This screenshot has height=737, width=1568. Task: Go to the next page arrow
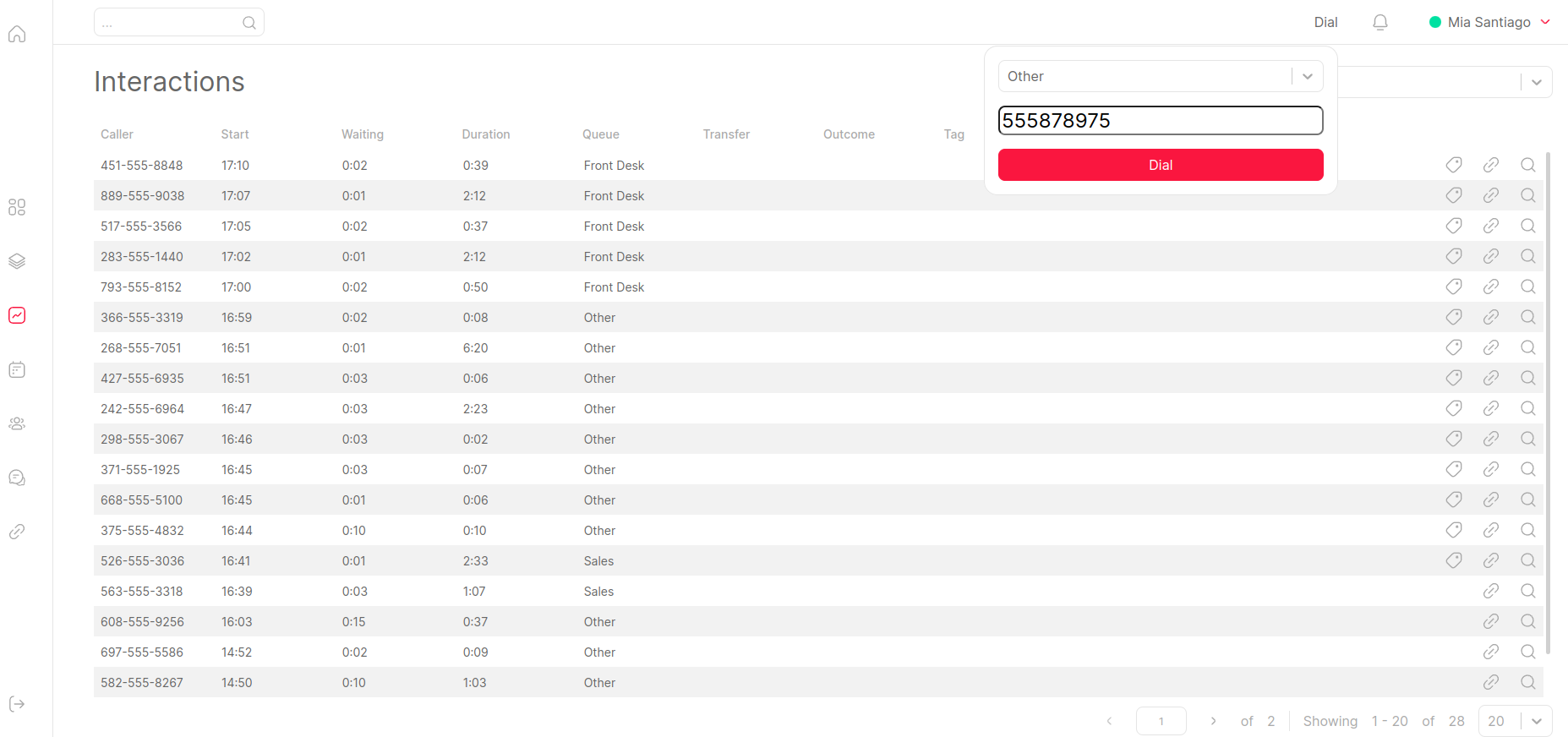coord(1213,721)
